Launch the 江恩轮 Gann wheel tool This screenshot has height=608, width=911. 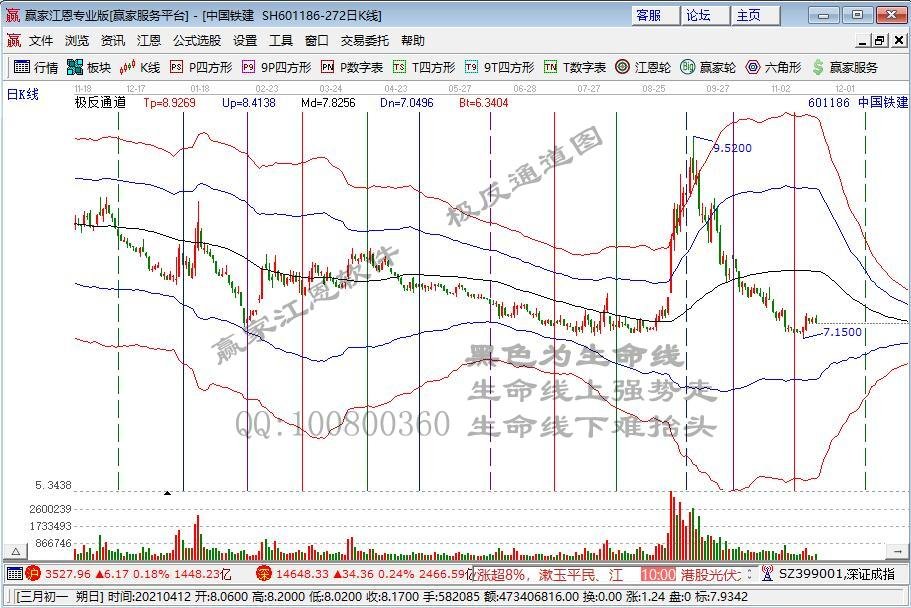point(643,67)
